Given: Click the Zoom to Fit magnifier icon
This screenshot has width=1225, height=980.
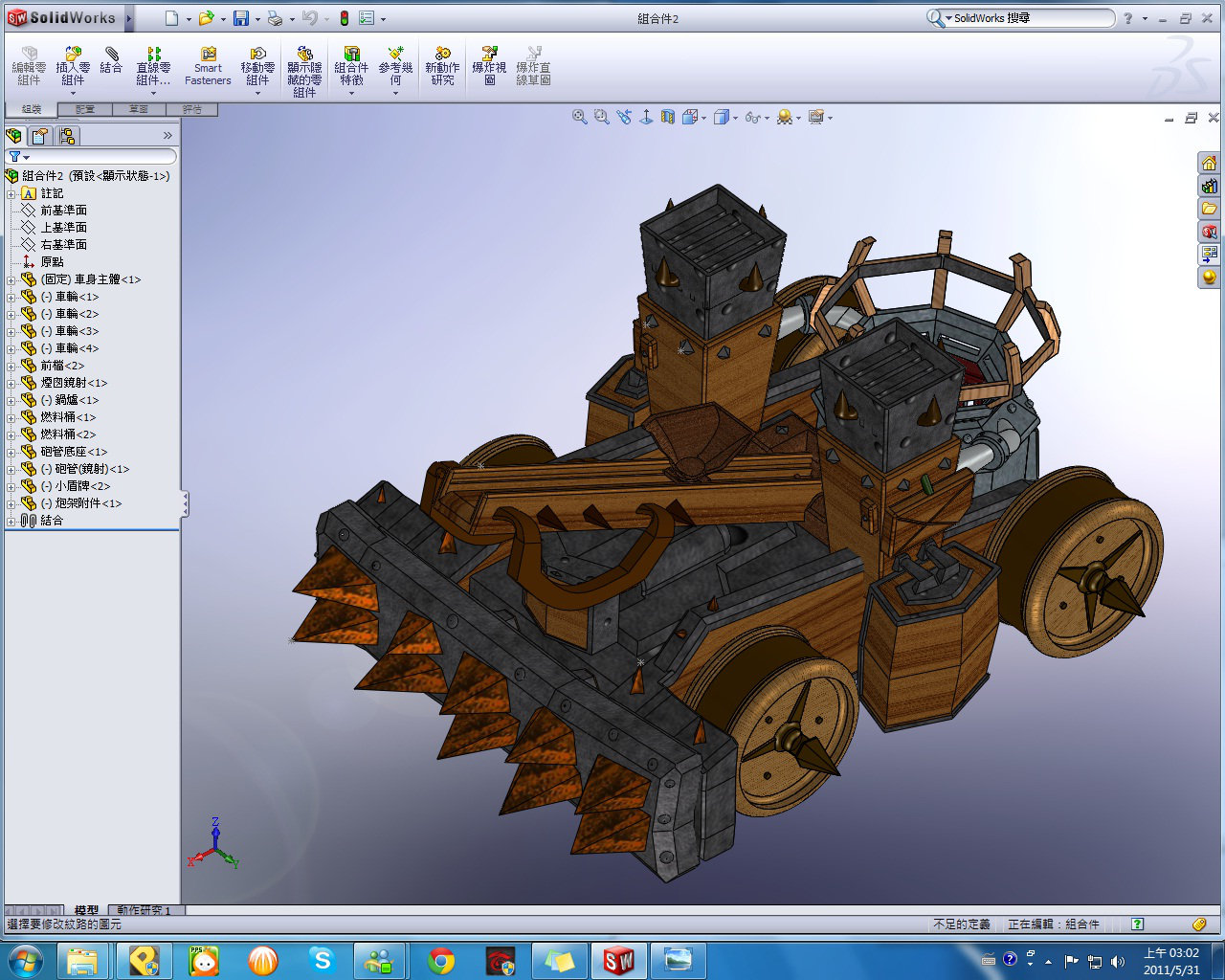Looking at the screenshot, I should (x=579, y=117).
